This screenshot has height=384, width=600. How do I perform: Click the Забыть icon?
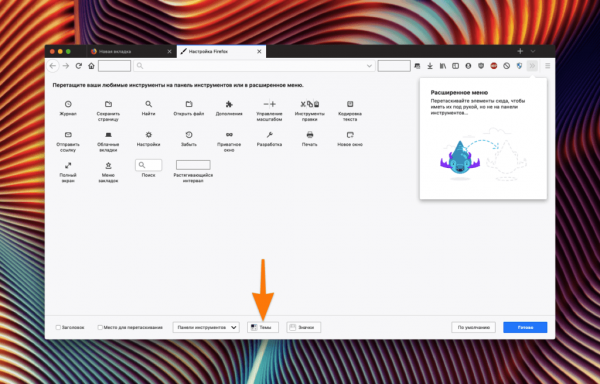[x=189, y=135]
